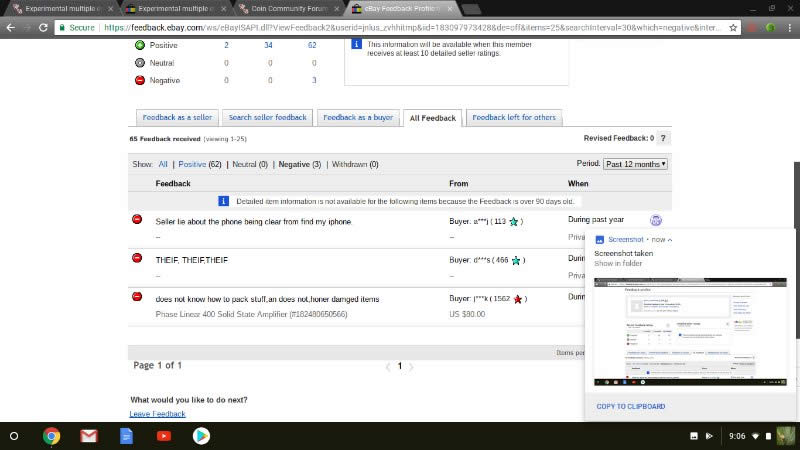The width and height of the screenshot is (800, 450).
Task: Filter by Positive (62) feedback
Action: pyautogui.click(x=199, y=164)
